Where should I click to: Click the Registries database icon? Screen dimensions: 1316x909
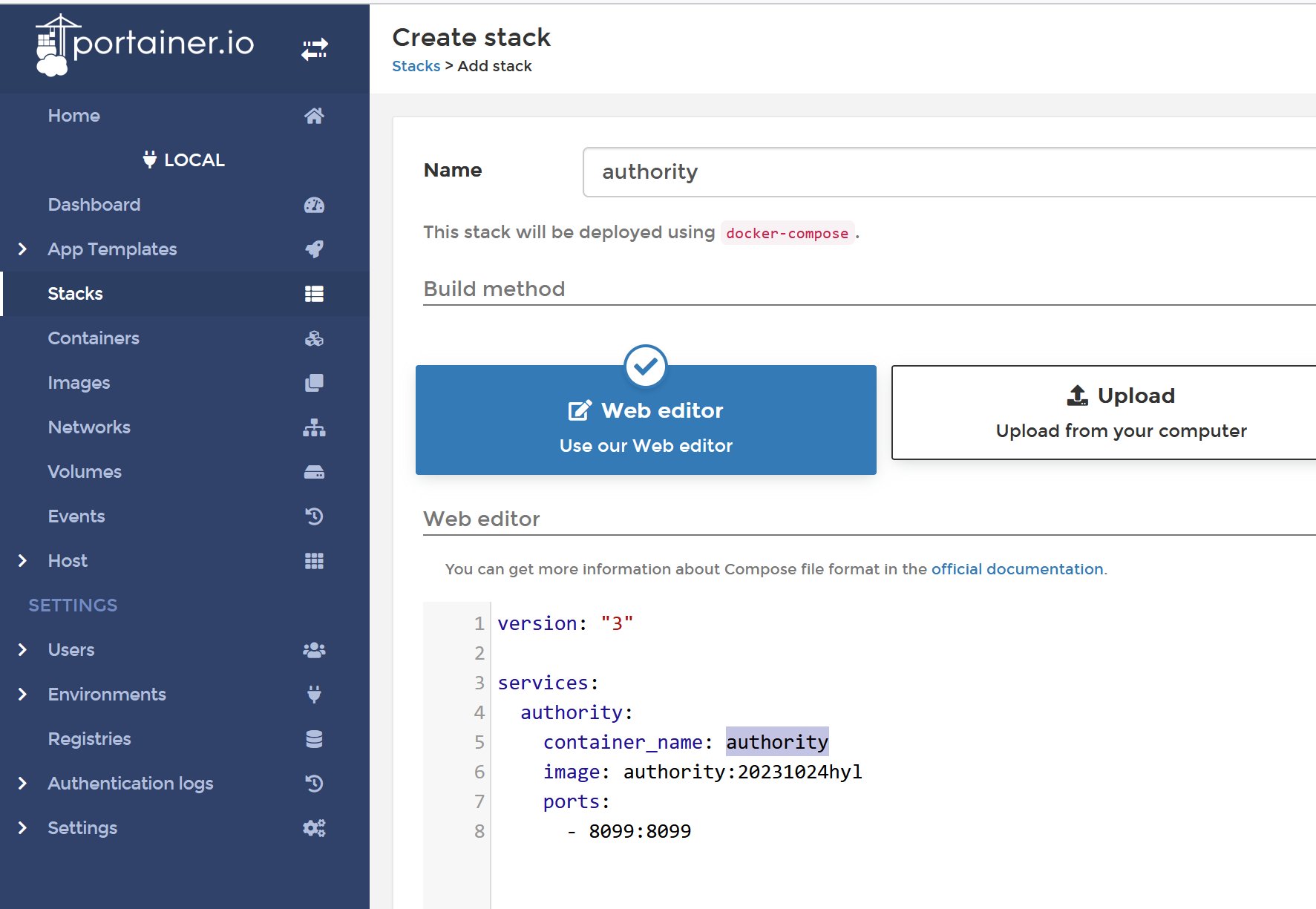click(x=314, y=739)
